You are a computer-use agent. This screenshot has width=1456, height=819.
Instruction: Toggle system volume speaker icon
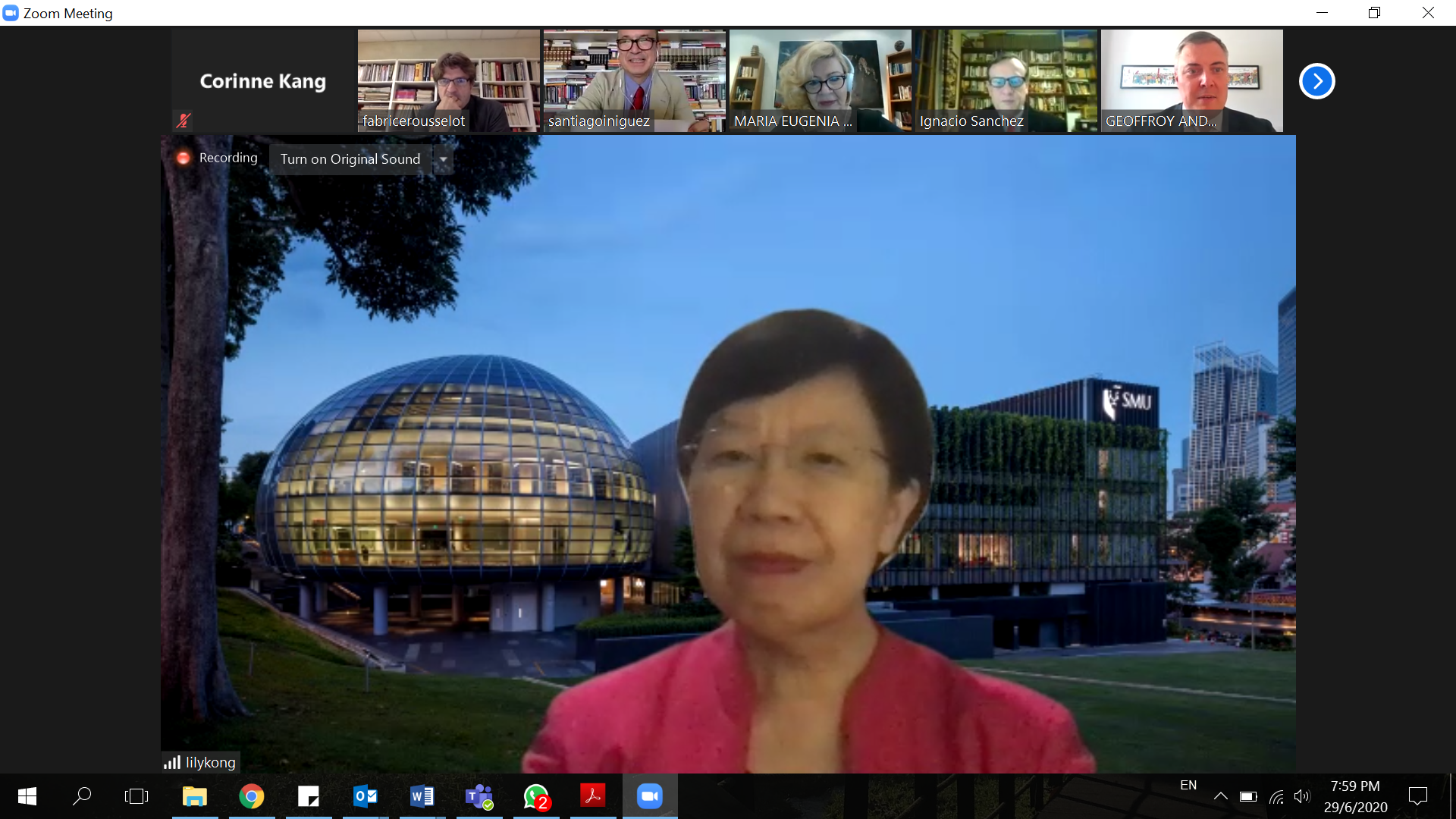point(1302,796)
